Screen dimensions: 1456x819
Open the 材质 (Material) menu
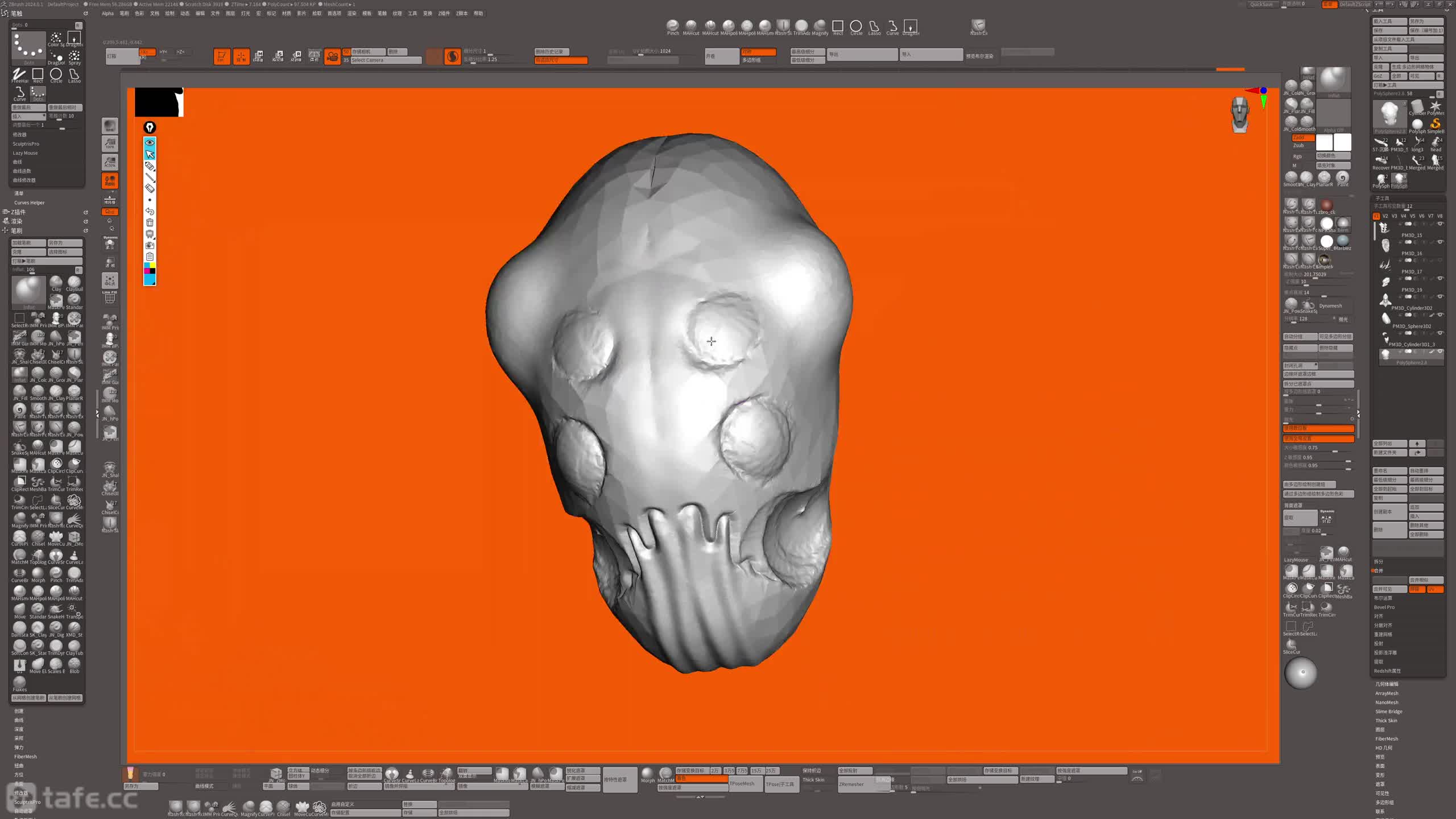tap(287, 13)
